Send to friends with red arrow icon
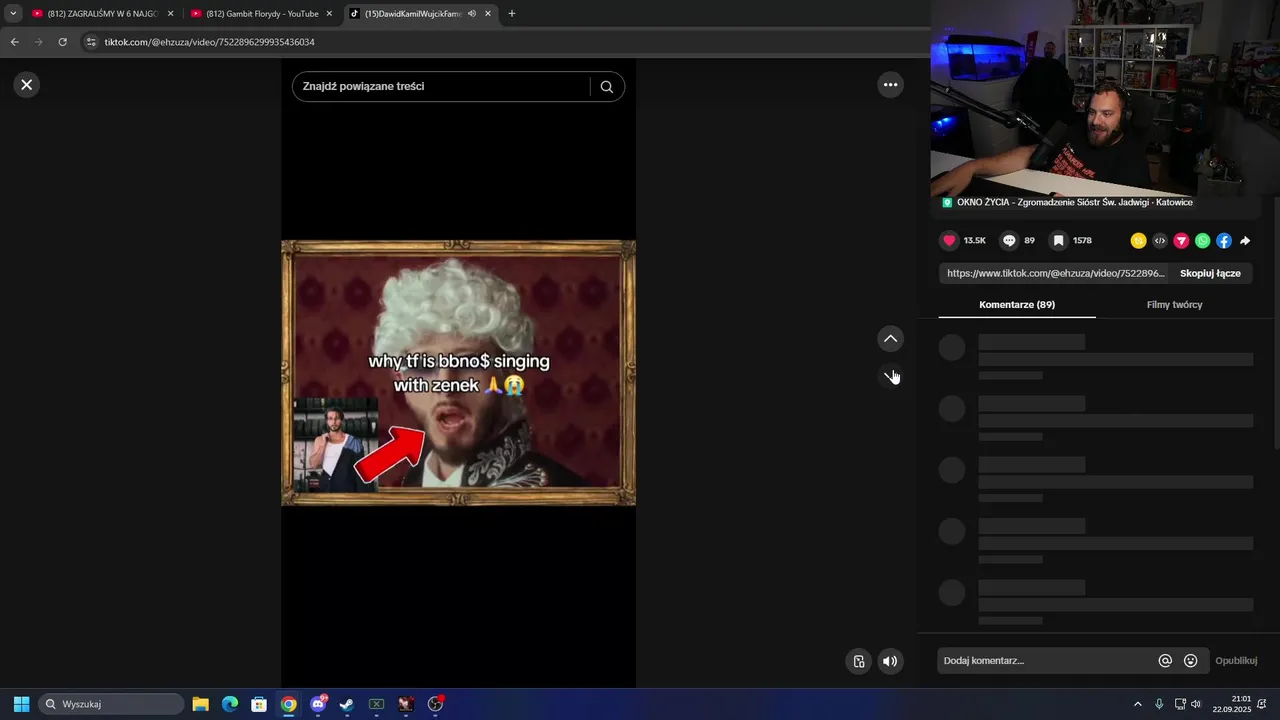This screenshot has height=720, width=1280. [x=1181, y=241]
